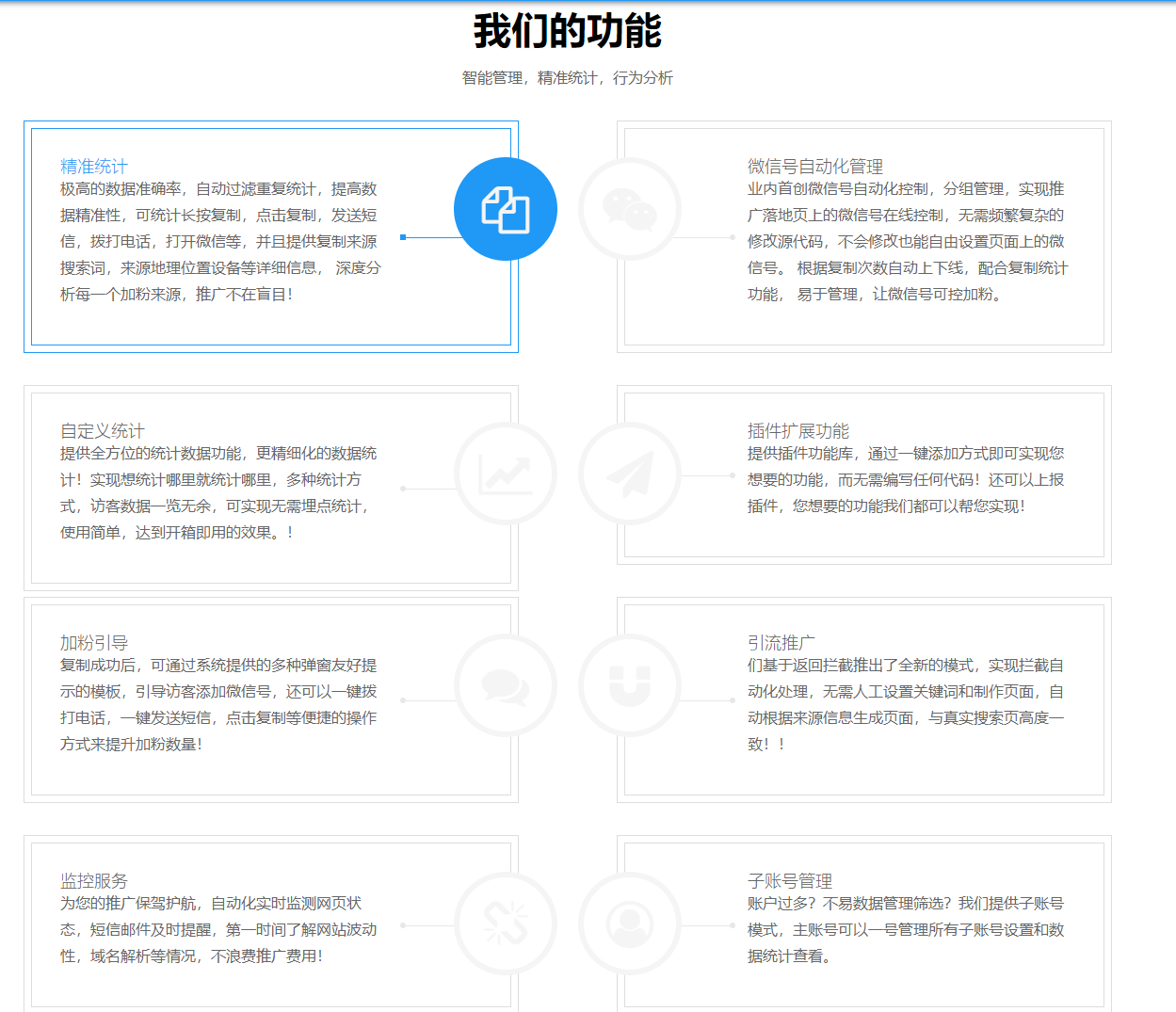Click the 加粉引导 heading
The image size is (1176, 1012).
[x=94, y=643]
